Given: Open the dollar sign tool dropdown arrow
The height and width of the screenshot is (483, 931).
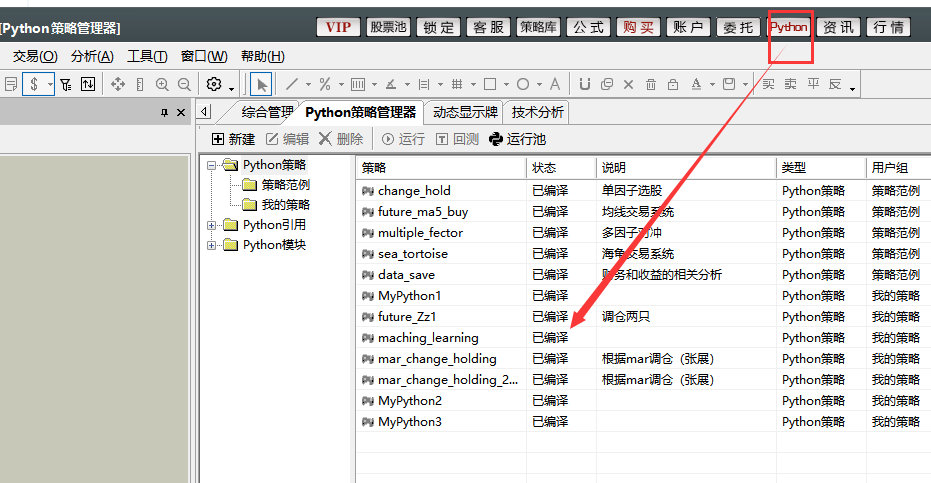Looking at the screenshot, I should (x=50, y=84).
